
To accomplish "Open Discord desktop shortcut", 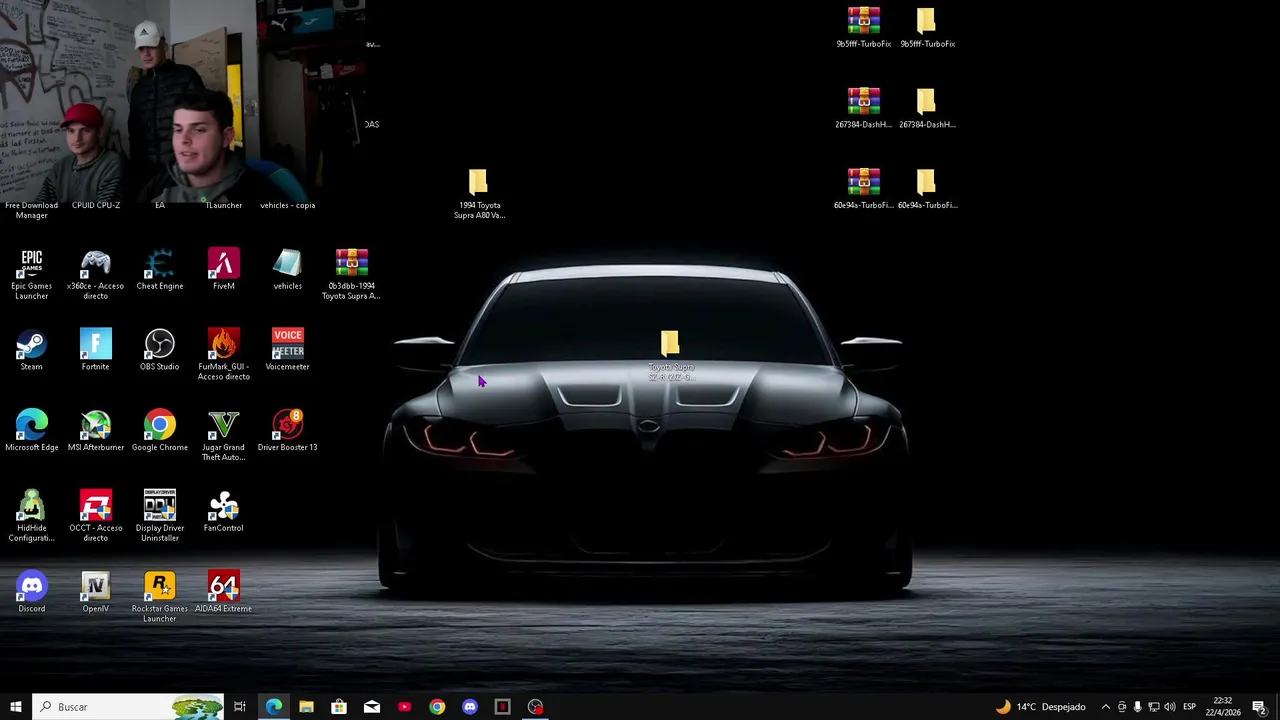I will click(x=32, y=592).
